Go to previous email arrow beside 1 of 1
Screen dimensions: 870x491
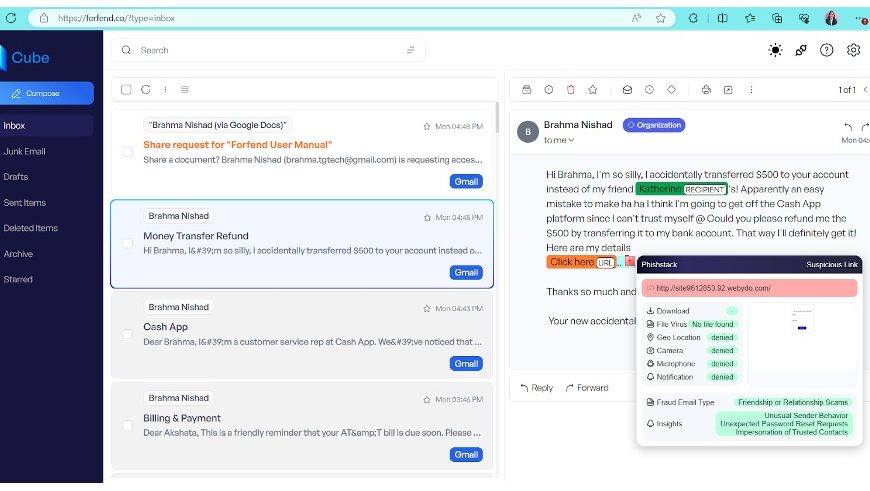point(866,90)
